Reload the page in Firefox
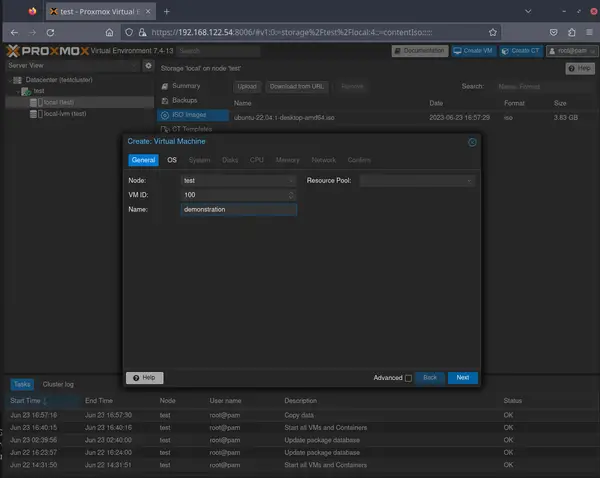The width and height of the screenshot is (600, 478). click(50, 33)
